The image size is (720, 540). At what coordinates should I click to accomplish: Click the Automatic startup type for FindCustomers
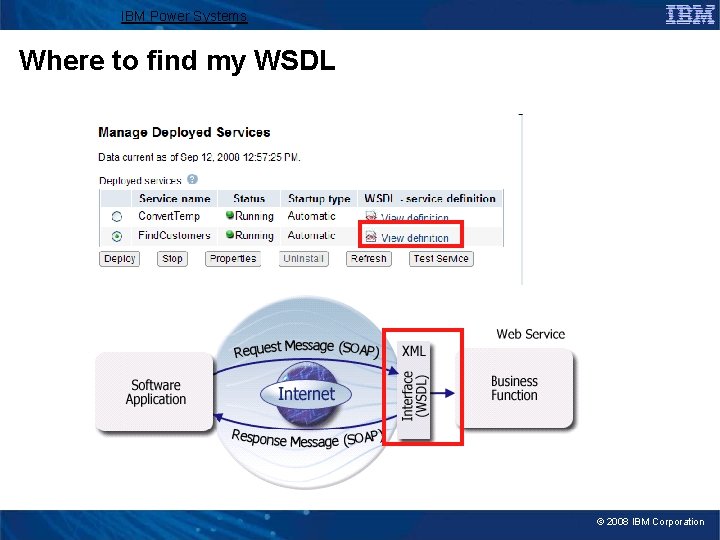click(x=311, y=235)
